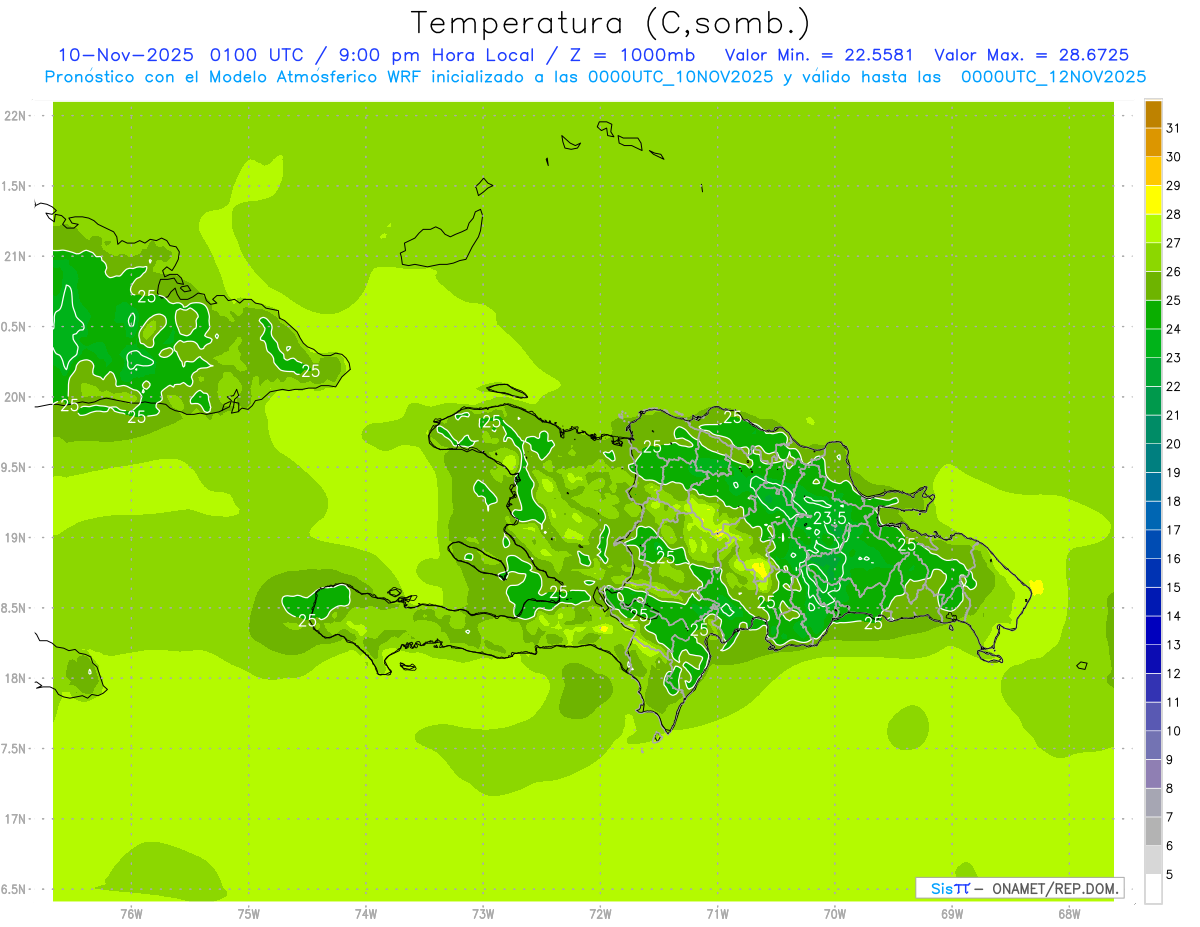
Task: Click the '73W' longitude axis label
Action: (x=483, y=914)
